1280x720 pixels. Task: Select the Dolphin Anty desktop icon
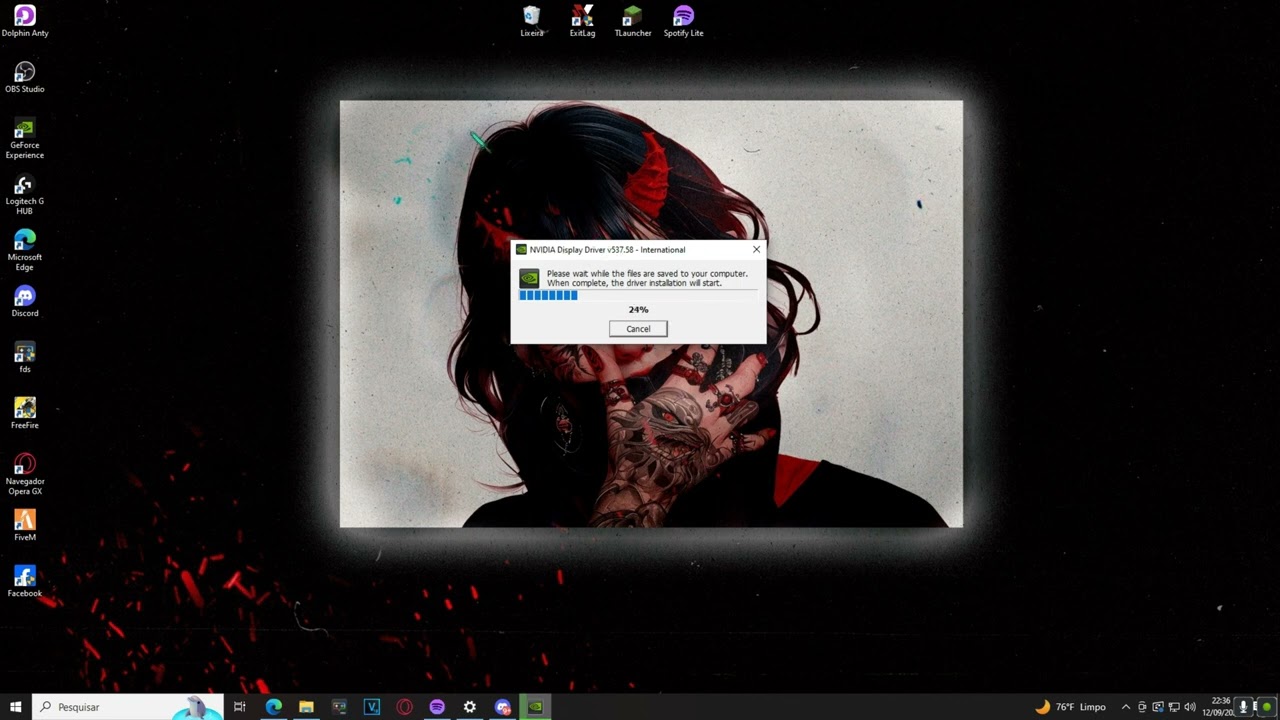click(x=25, y=21)
